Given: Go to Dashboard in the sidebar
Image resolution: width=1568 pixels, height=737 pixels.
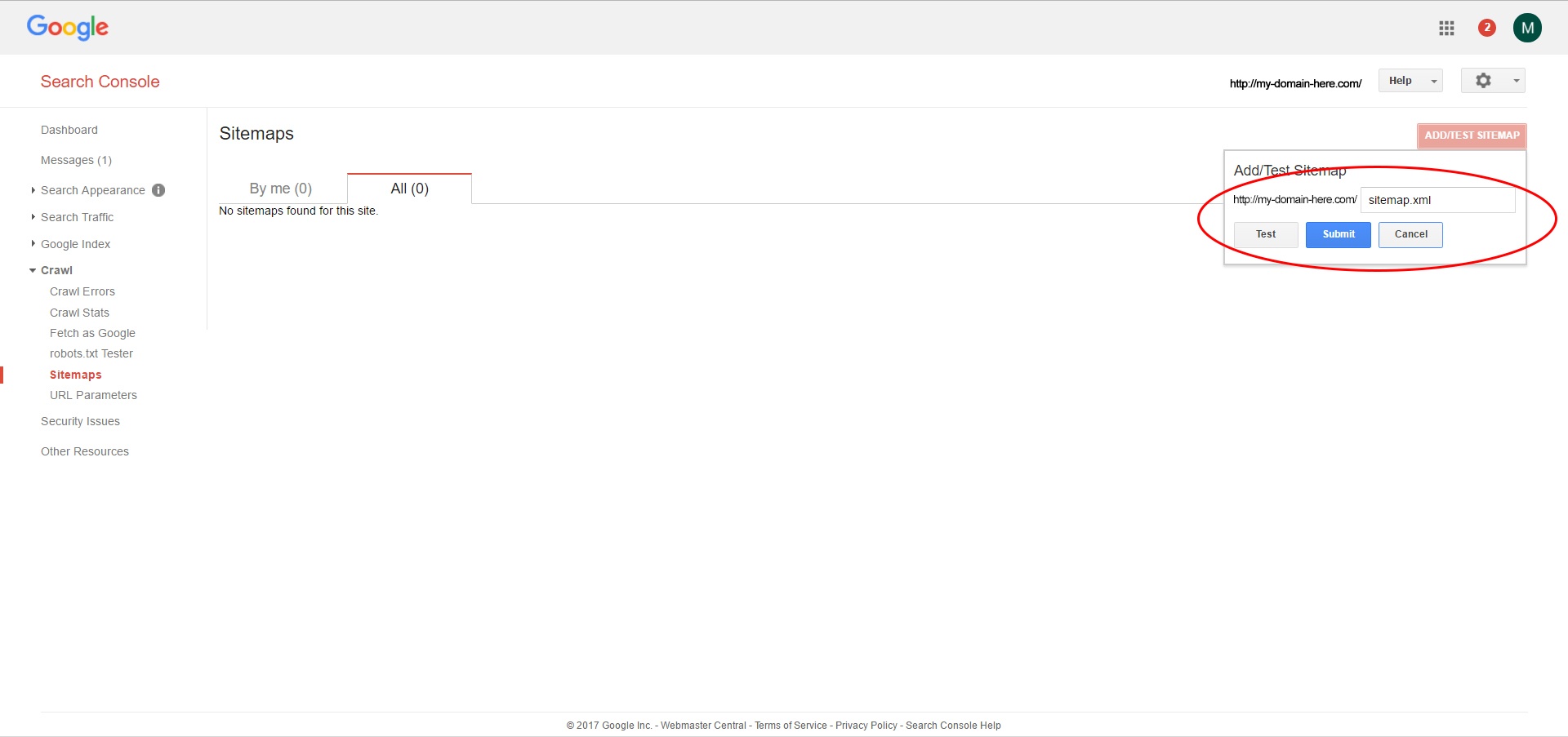Looking at the screenshot, I should click(69, 130).
